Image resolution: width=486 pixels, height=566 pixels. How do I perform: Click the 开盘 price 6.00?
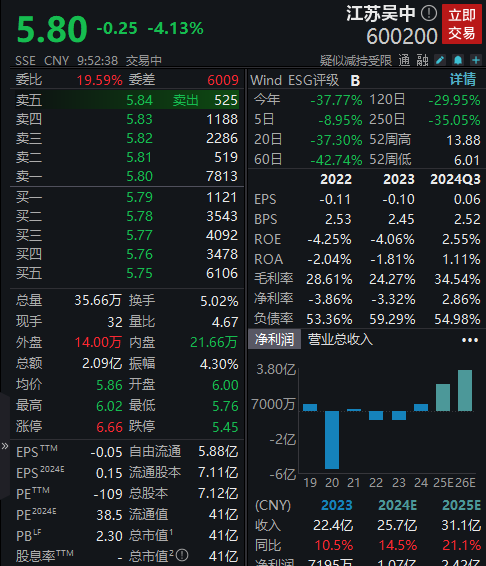tap(225, 385)
